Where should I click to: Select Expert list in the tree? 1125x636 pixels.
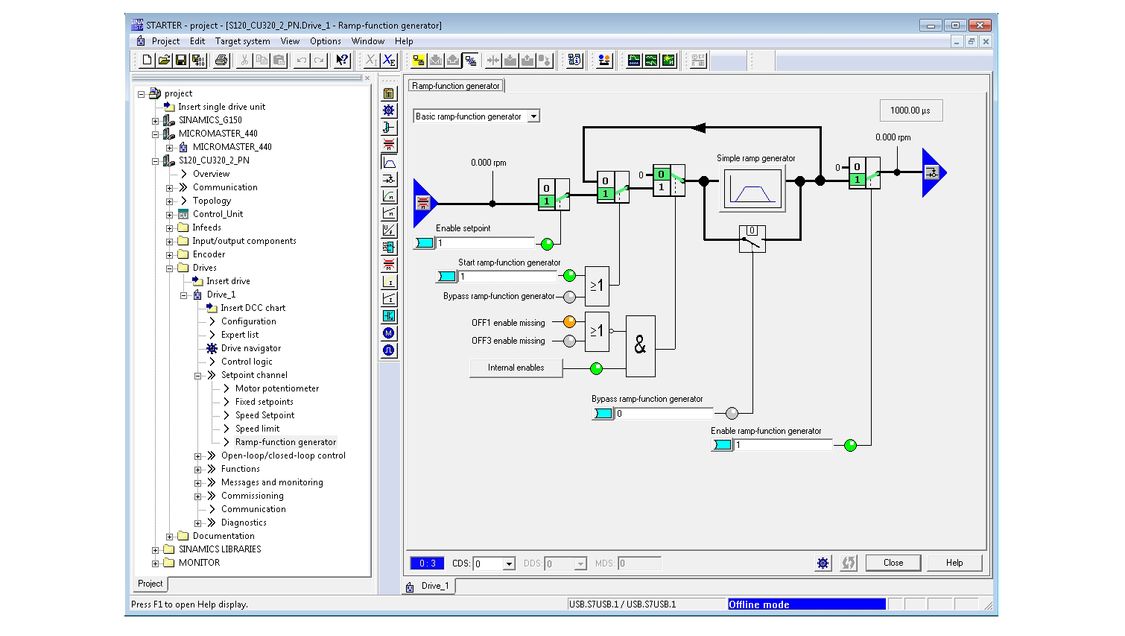(x=240, y=335)
